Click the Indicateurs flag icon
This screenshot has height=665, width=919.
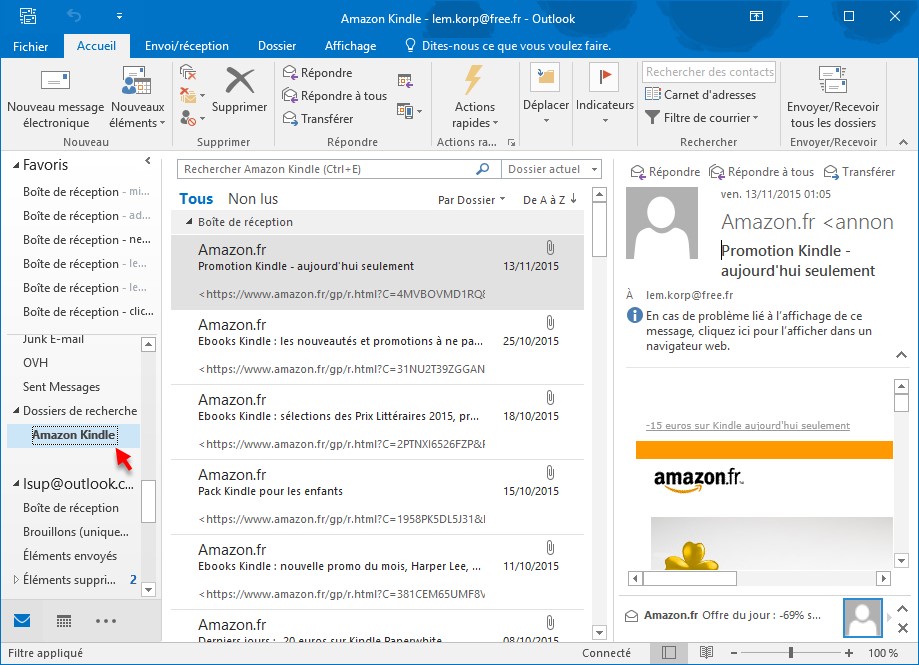pos(604,78)
